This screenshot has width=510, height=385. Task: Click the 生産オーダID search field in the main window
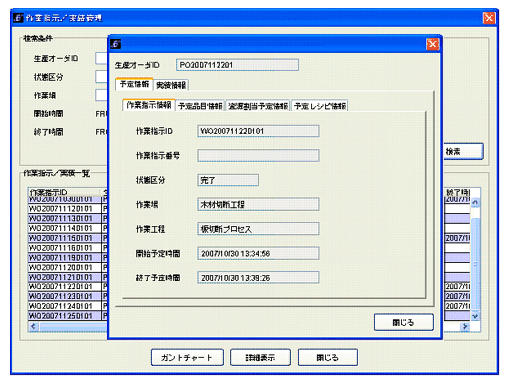101,58
